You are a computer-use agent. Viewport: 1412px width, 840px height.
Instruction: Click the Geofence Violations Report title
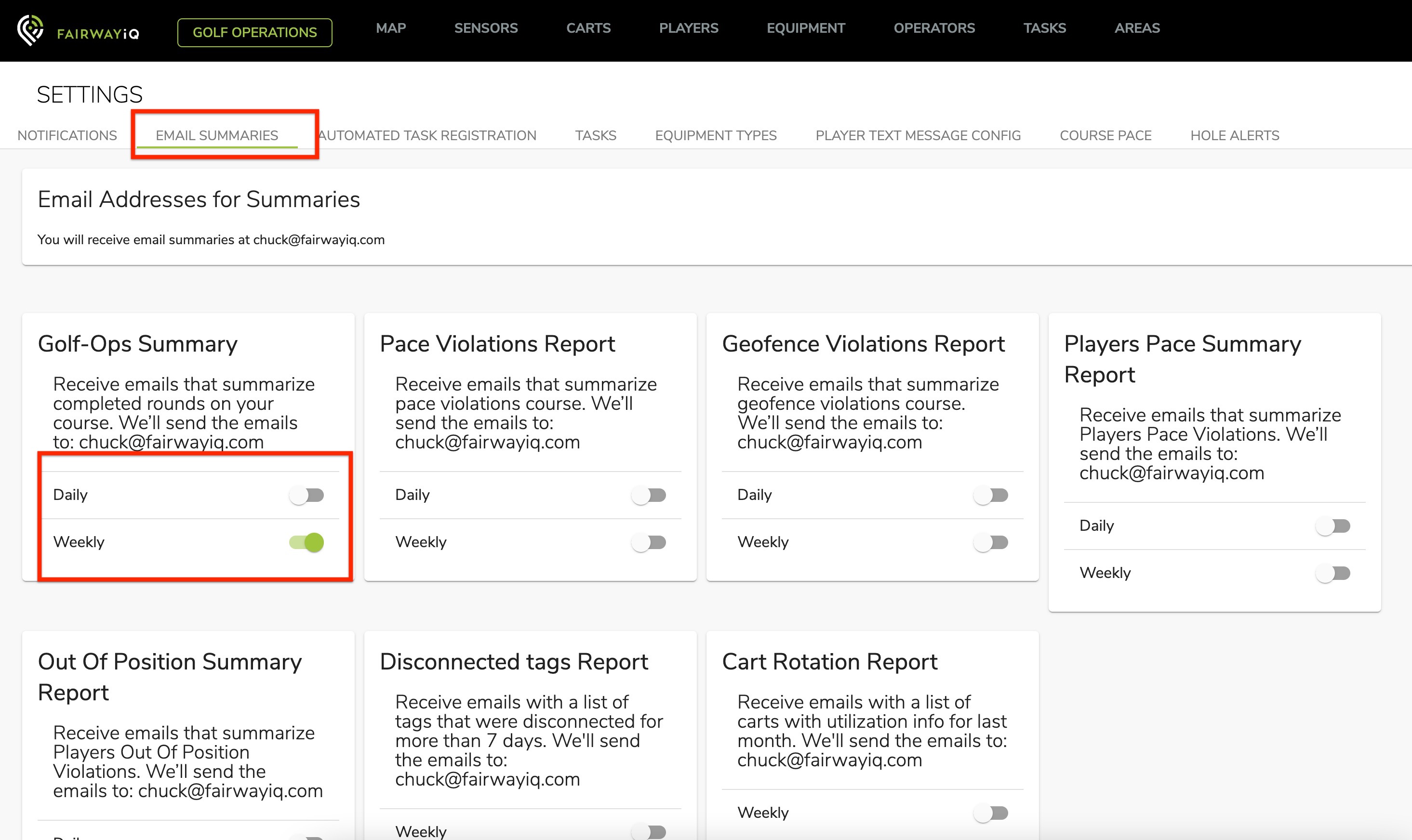coord(864,344)
